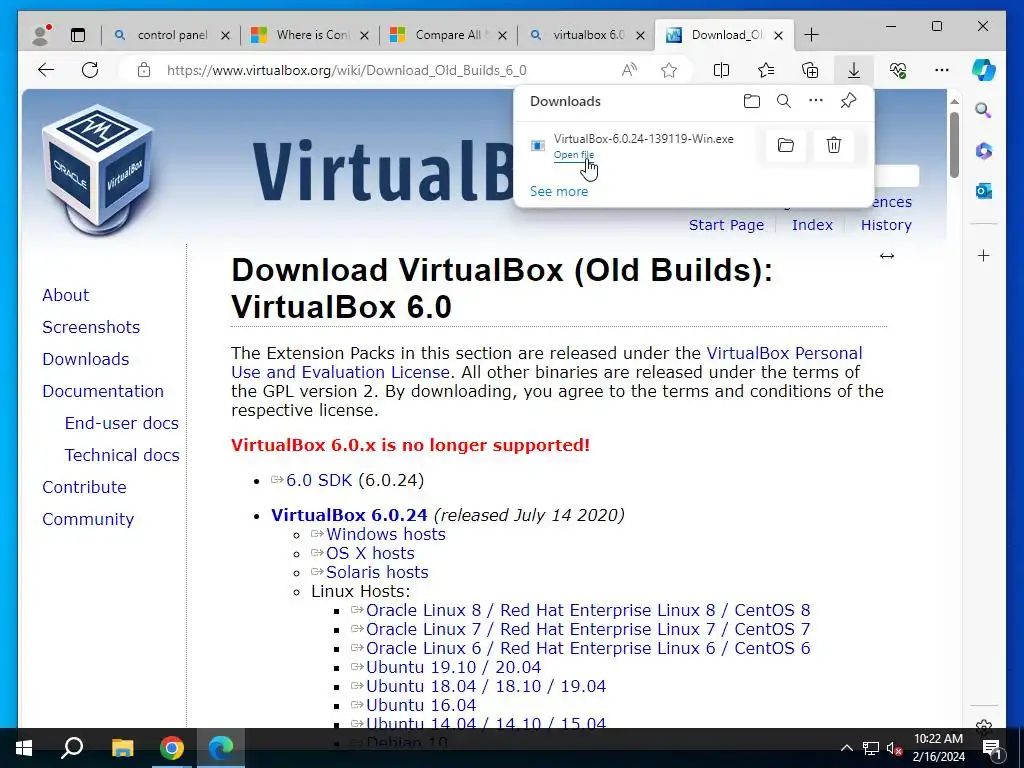Open About in the left navigation

[x=65, y=295]
